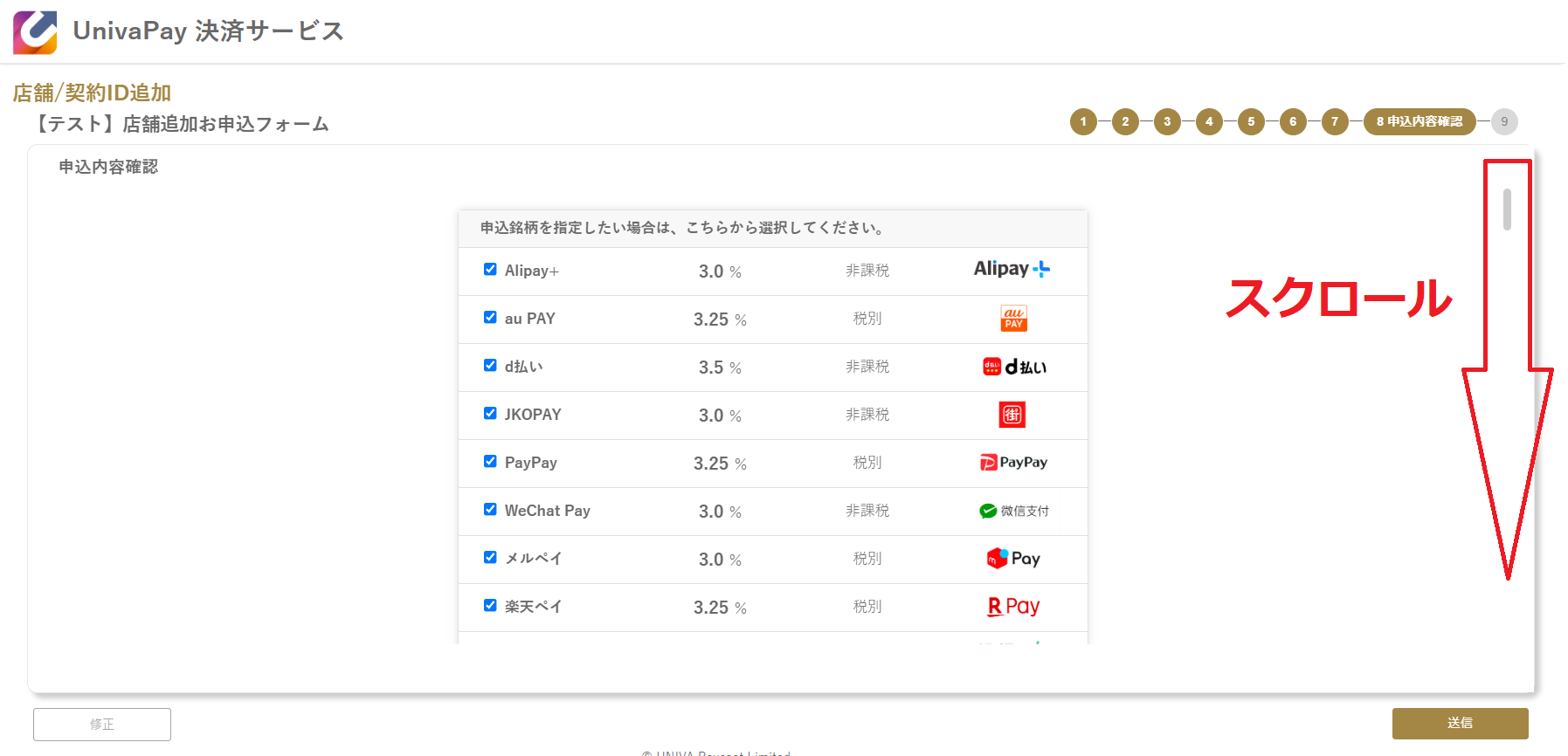Go to step 4 in progress indicator

(1209, 121)
